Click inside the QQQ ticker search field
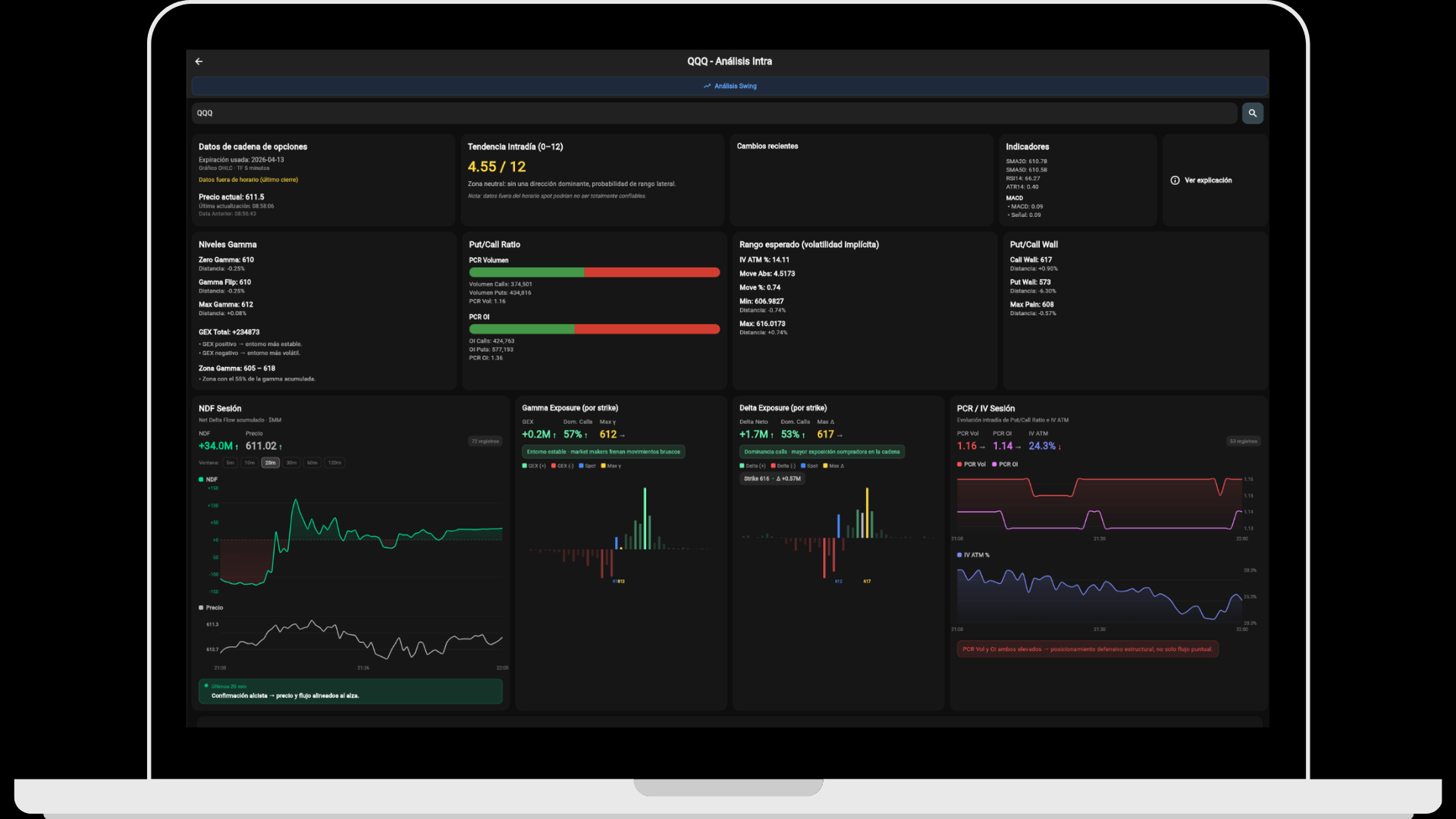The width and height of the screenshot is (1456, 819). pyautogui.click(x=455, y=113)
